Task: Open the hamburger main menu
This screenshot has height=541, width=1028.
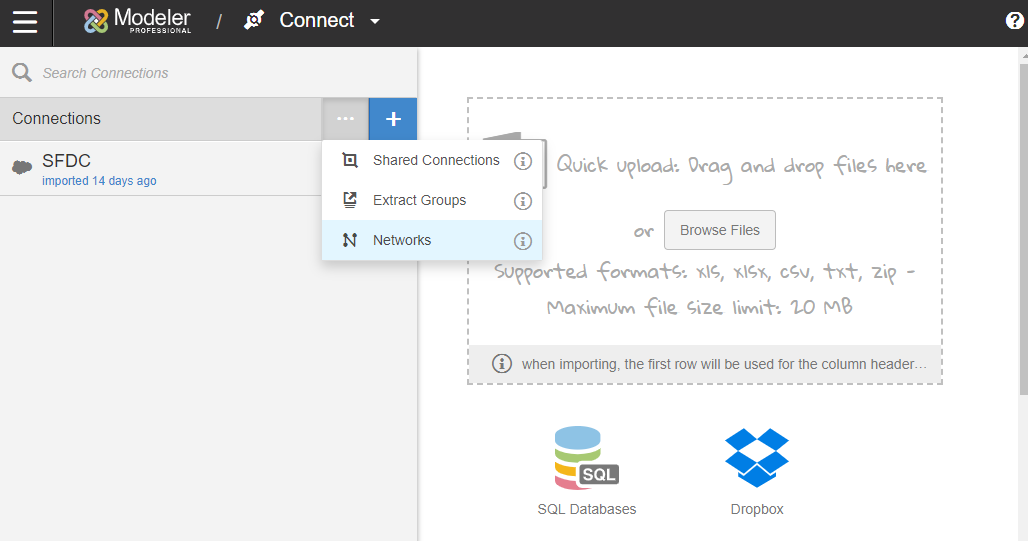Action: pyautogui.click(x=25, y=21)
